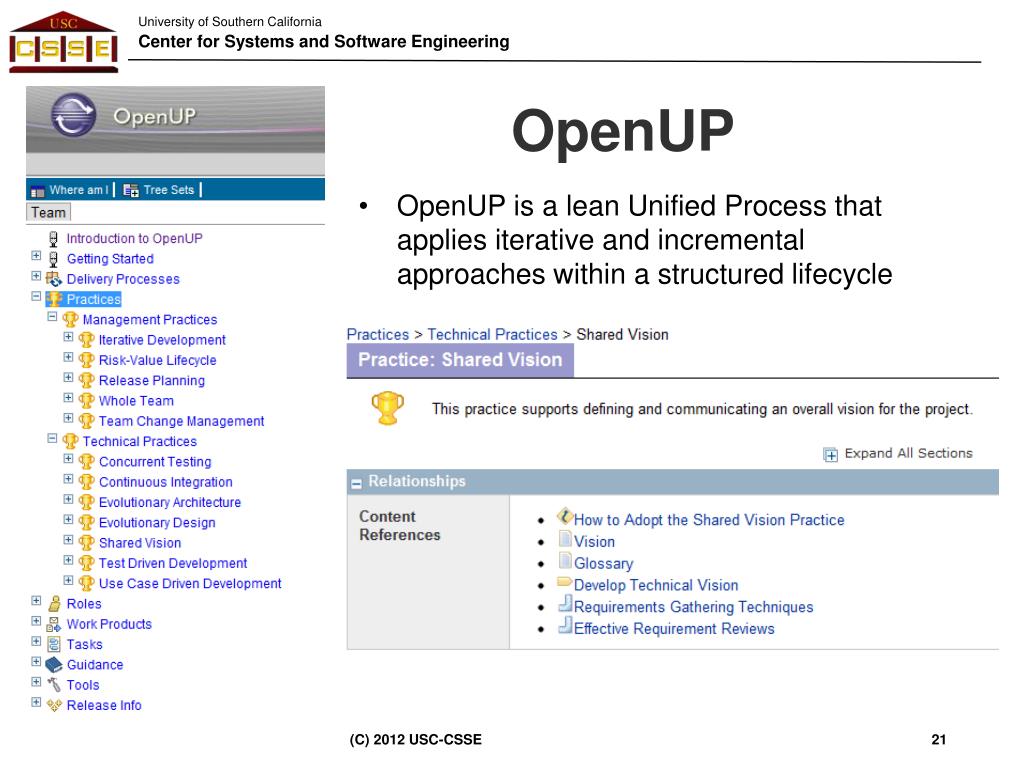Select Evolutionary Design tree item
Screen dimensions: 1024x768
point(157,522)
